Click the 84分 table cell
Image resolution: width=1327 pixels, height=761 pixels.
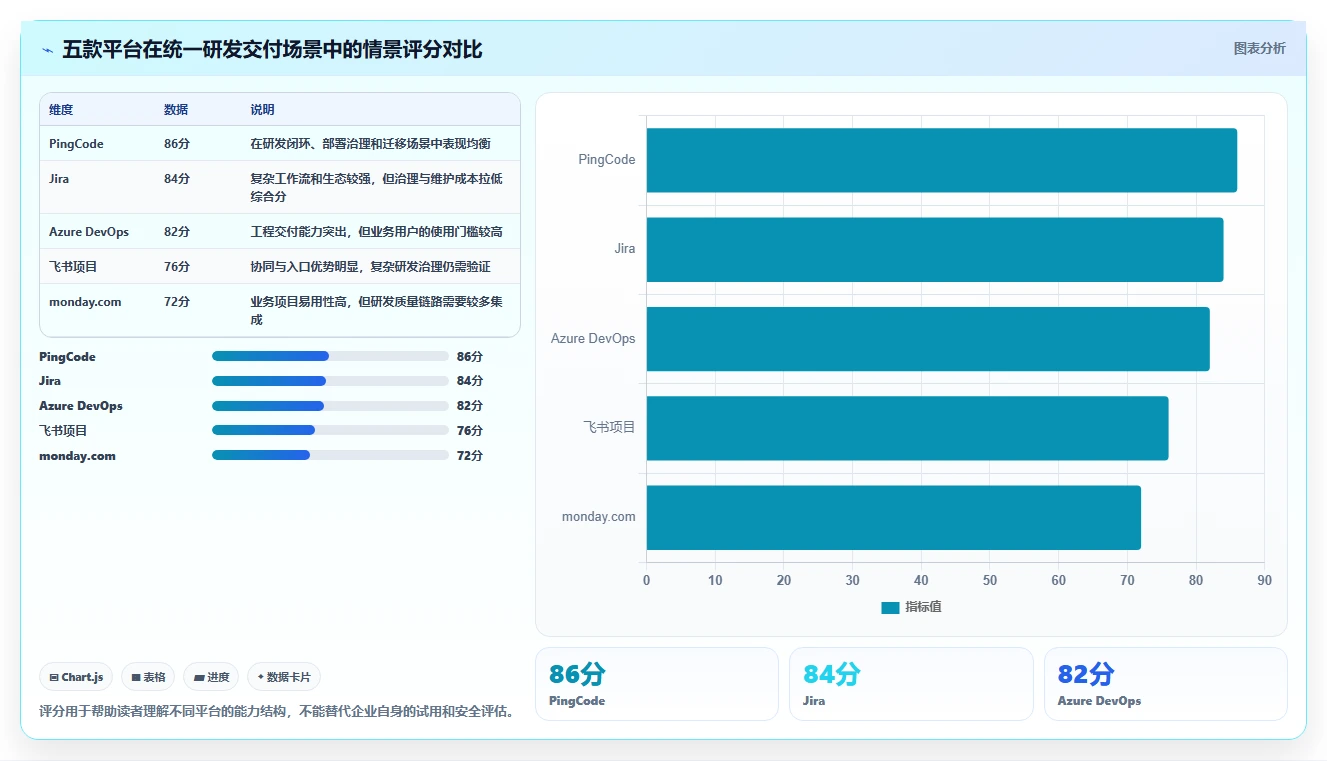pyautogui.click(x=177, y=179)
